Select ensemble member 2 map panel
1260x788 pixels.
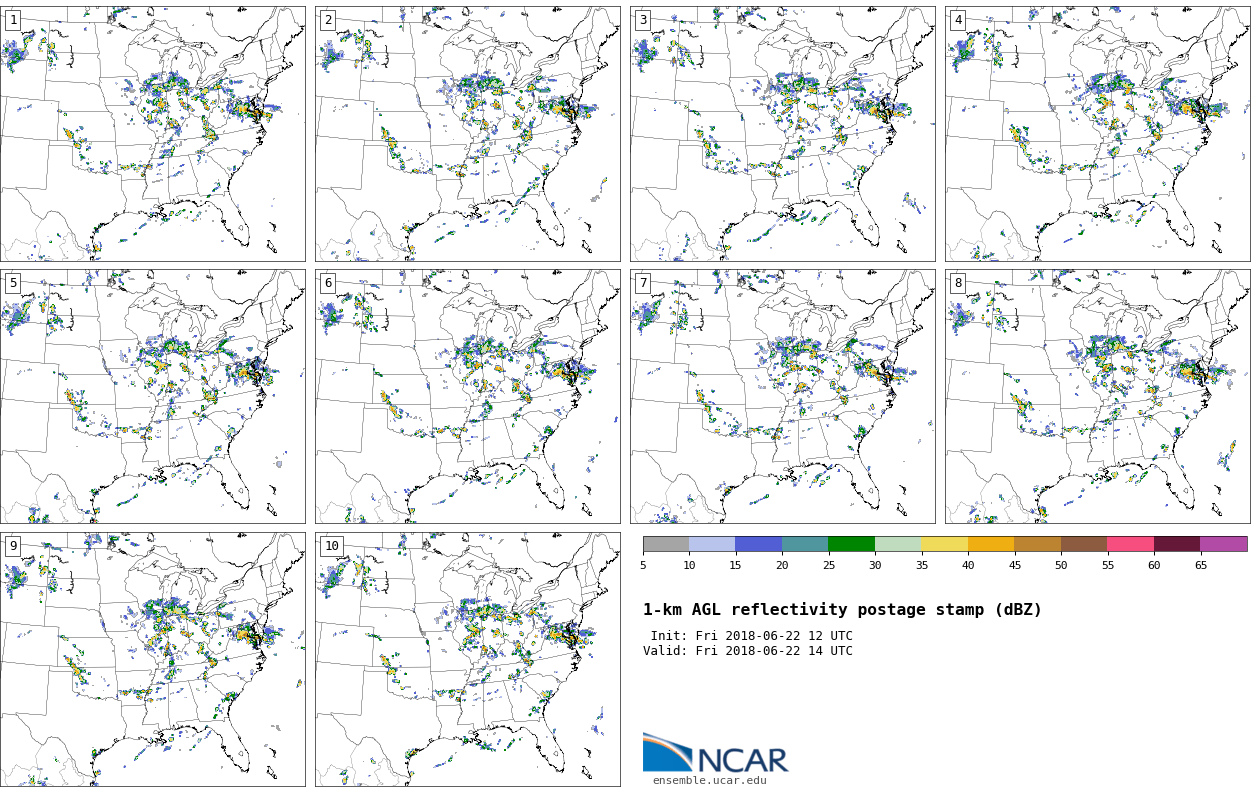pyautogui.click(x=467, y=134)
